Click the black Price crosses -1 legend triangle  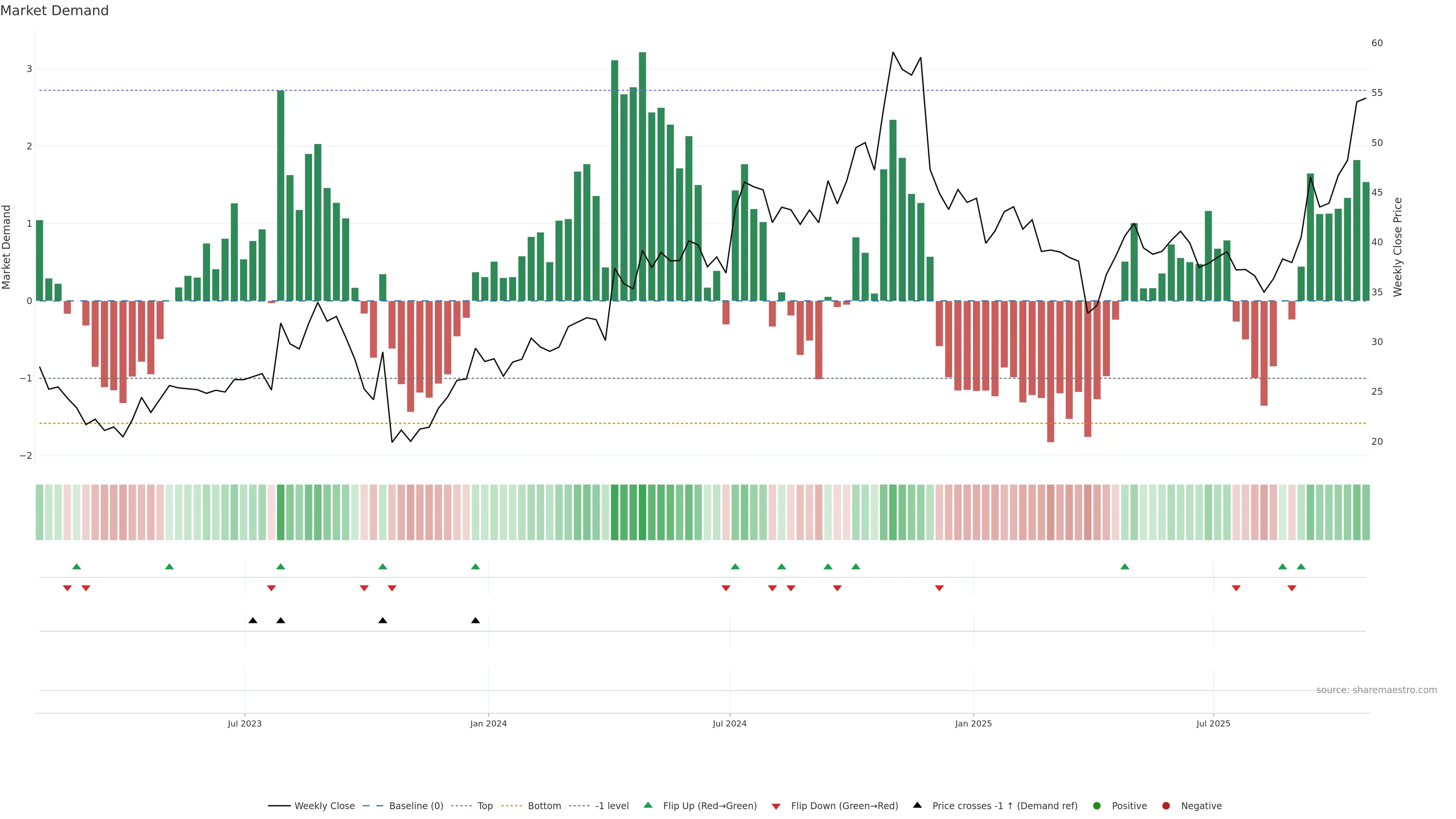pyautogui.click(x=917, y=805)
